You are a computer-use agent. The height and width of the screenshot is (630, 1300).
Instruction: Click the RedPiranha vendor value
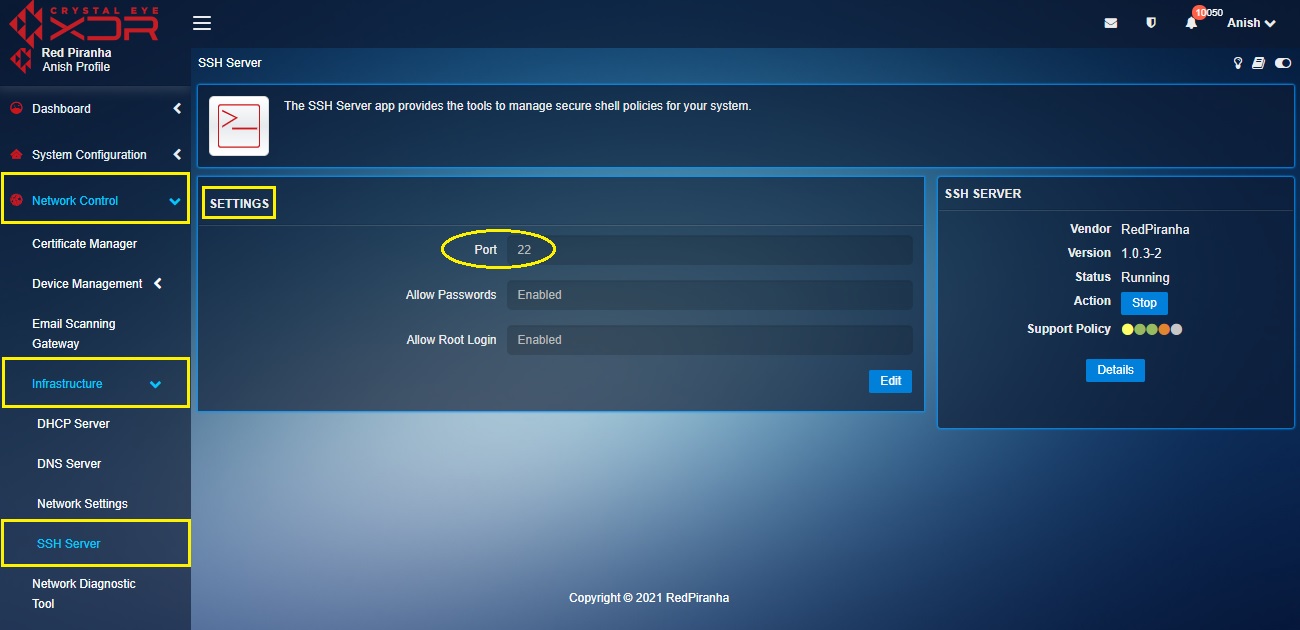click(1155, 230)
